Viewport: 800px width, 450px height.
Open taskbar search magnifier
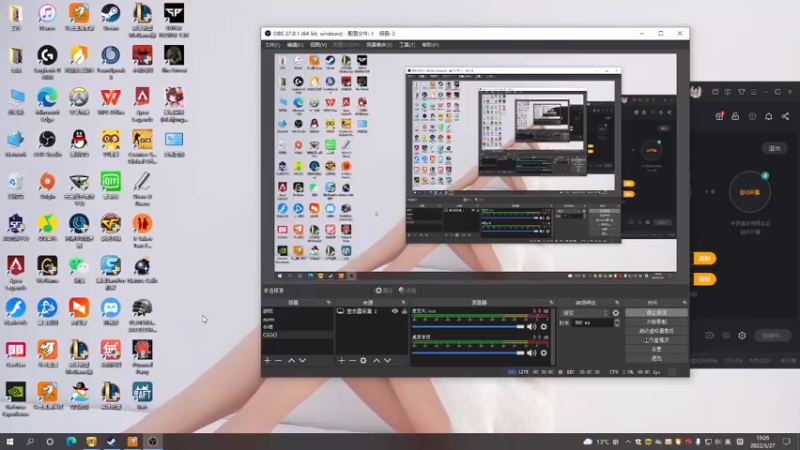click(x=30, y=441)
